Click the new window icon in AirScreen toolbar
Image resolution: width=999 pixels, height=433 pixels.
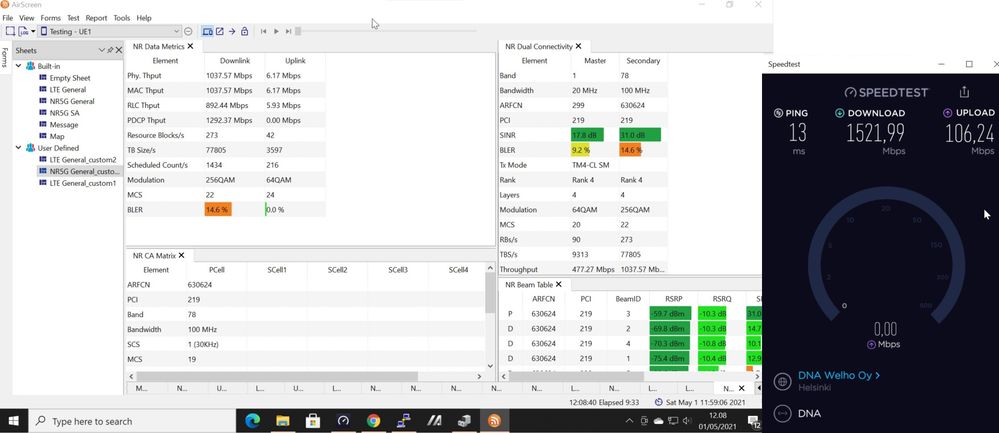click(10, 31)
